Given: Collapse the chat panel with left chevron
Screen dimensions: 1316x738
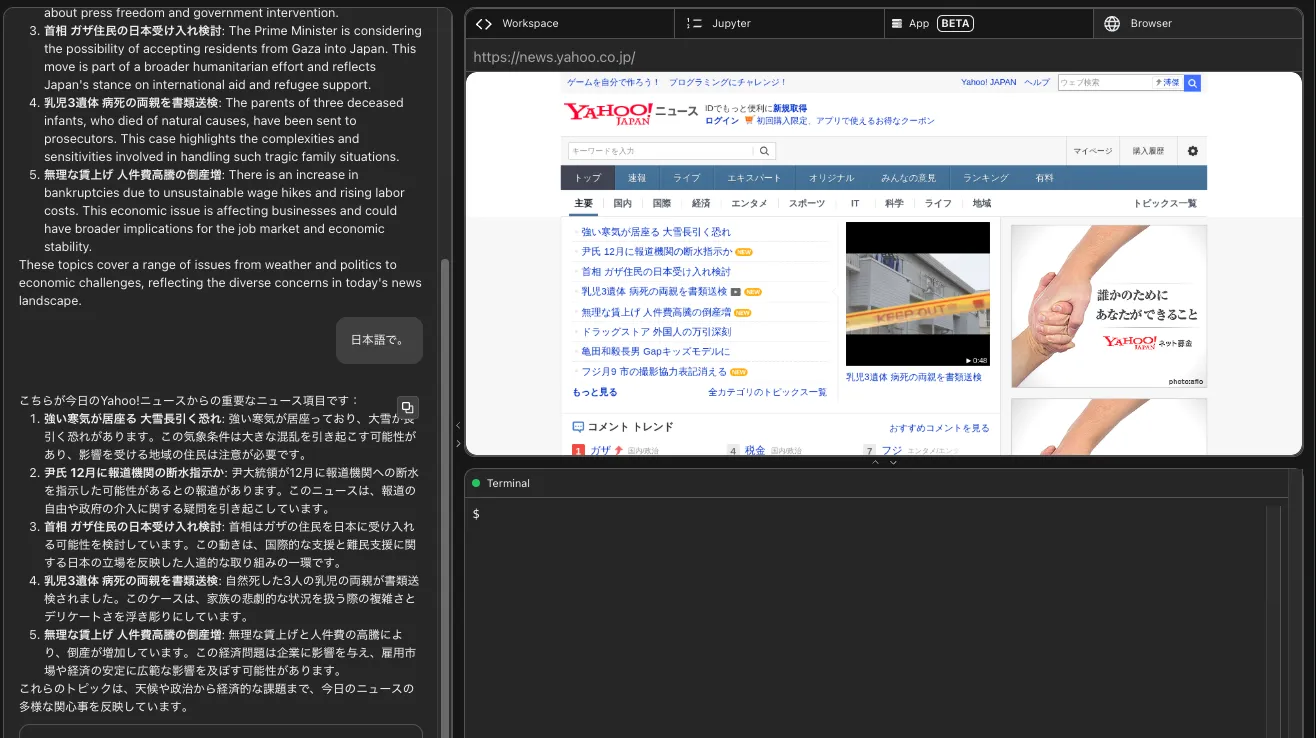Looking at the screenshot, I should click(458, 426).
